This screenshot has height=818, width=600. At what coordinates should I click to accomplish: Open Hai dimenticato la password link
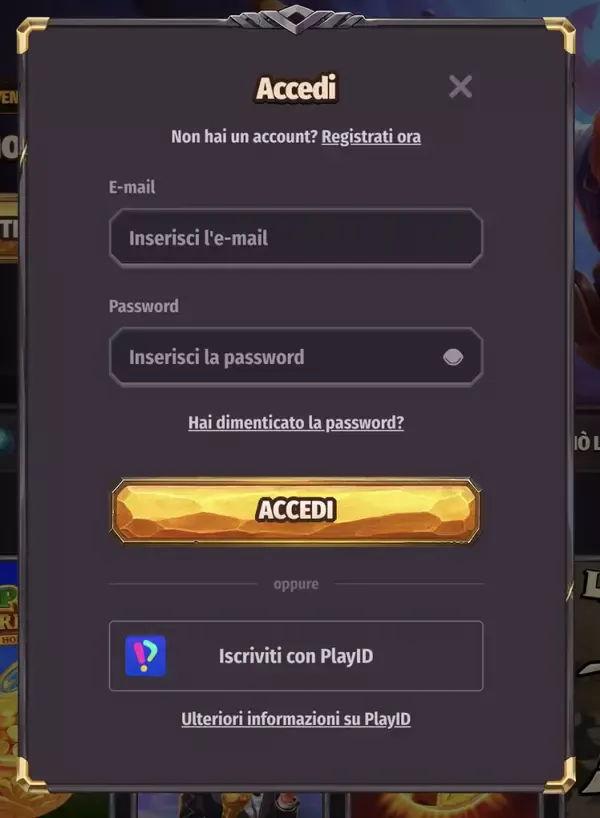click(296, 422)
